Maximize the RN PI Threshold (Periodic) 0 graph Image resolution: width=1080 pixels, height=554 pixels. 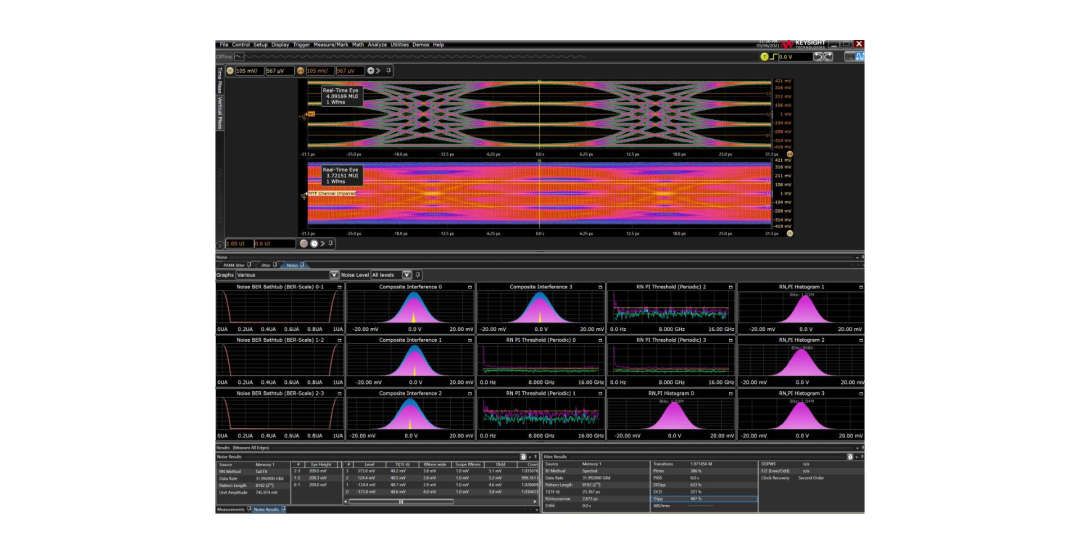click(600, 340)
